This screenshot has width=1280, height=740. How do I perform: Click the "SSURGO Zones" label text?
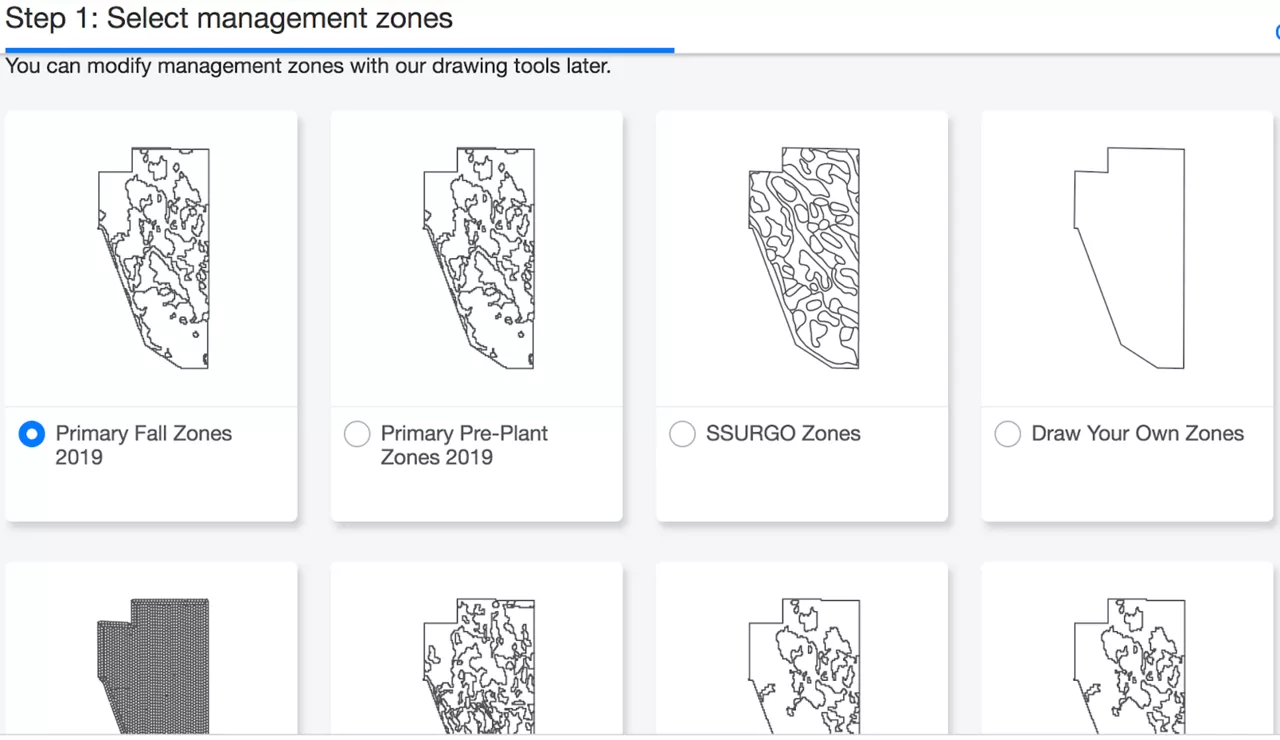(783, 434)
